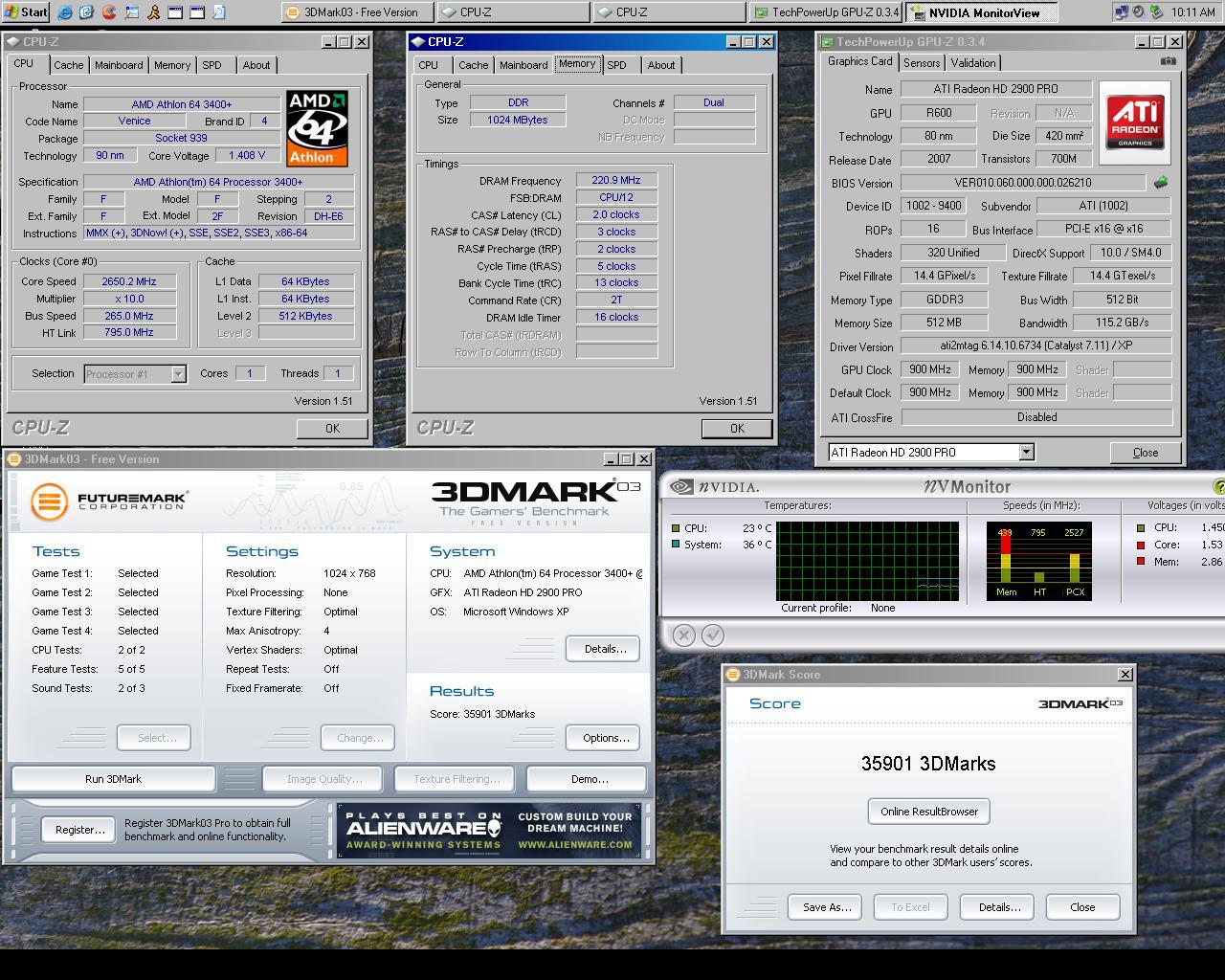Click the nVMonitor cancel X round icon
Image resolution: width=1225 pixels, height=980 pixels.
pos(683,635)
